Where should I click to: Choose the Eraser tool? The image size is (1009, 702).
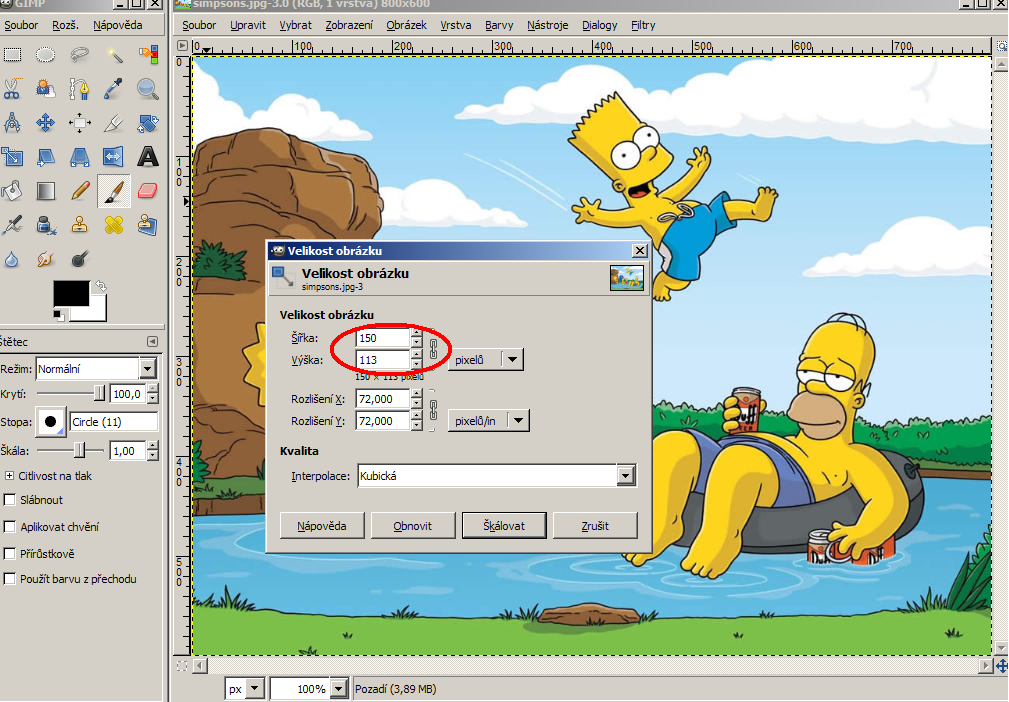pyautogui.click(x=148, y=190)
